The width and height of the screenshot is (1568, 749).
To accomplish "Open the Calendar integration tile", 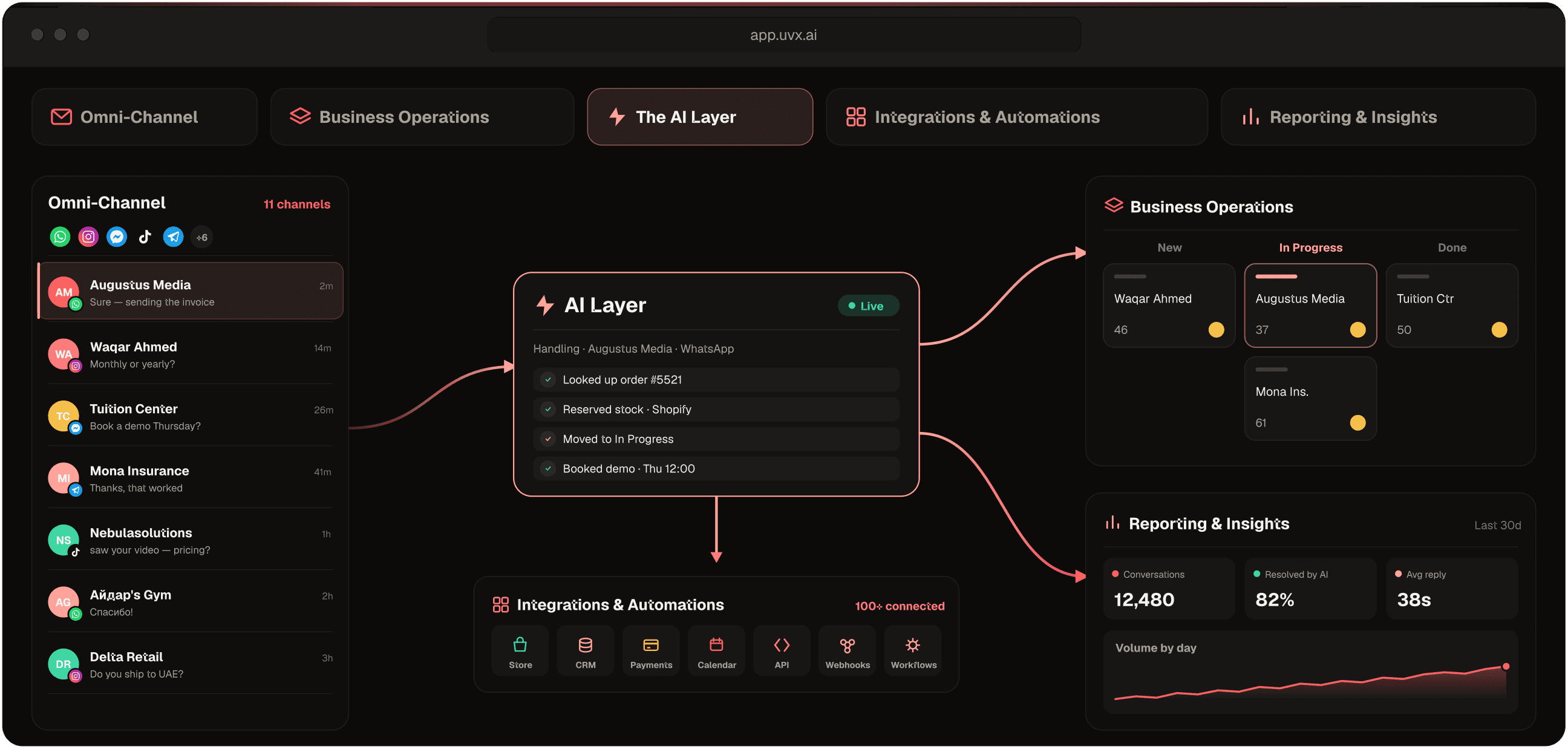I will click(716, 652).
